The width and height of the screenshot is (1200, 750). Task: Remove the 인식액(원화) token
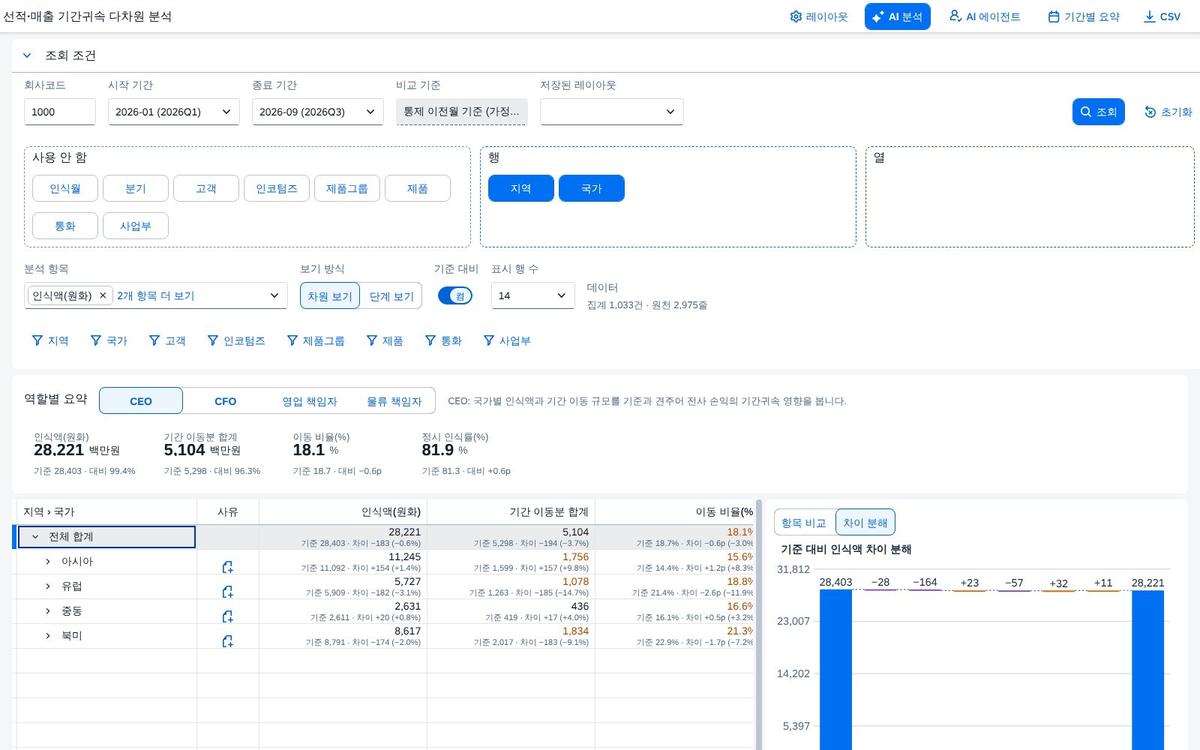coord(102,296)
